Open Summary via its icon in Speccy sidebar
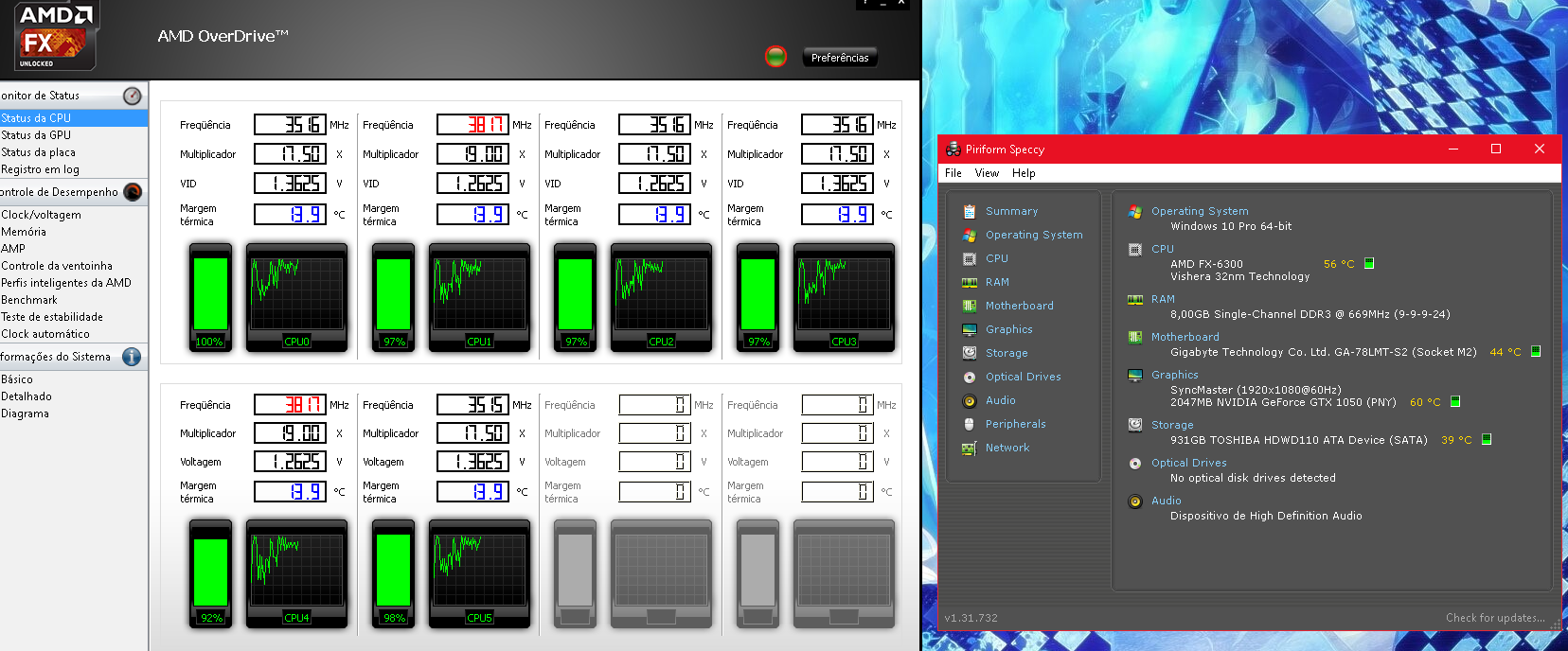 point(970,211)
